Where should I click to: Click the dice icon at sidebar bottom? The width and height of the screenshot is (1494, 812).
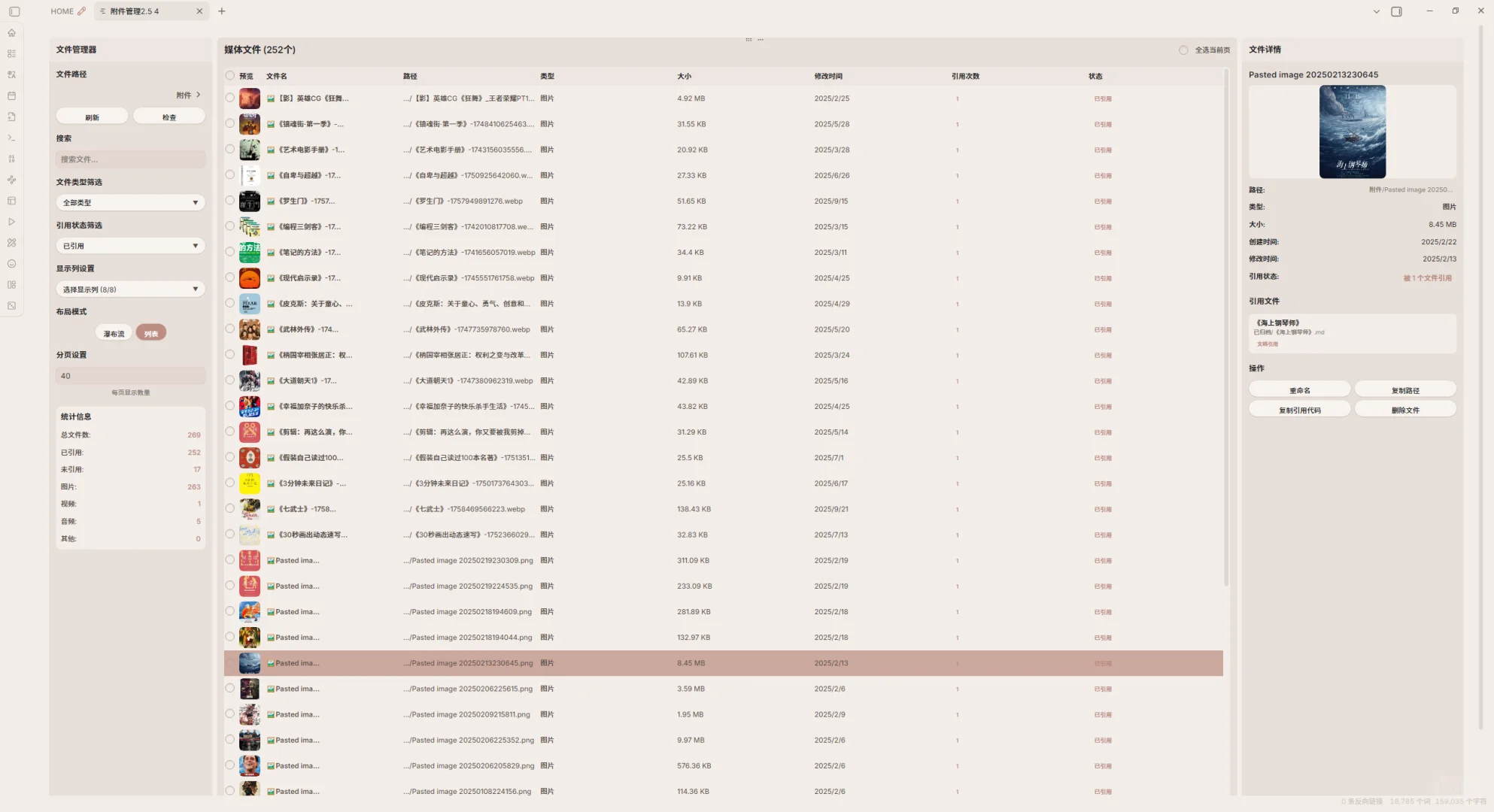[x=11, y=306]
